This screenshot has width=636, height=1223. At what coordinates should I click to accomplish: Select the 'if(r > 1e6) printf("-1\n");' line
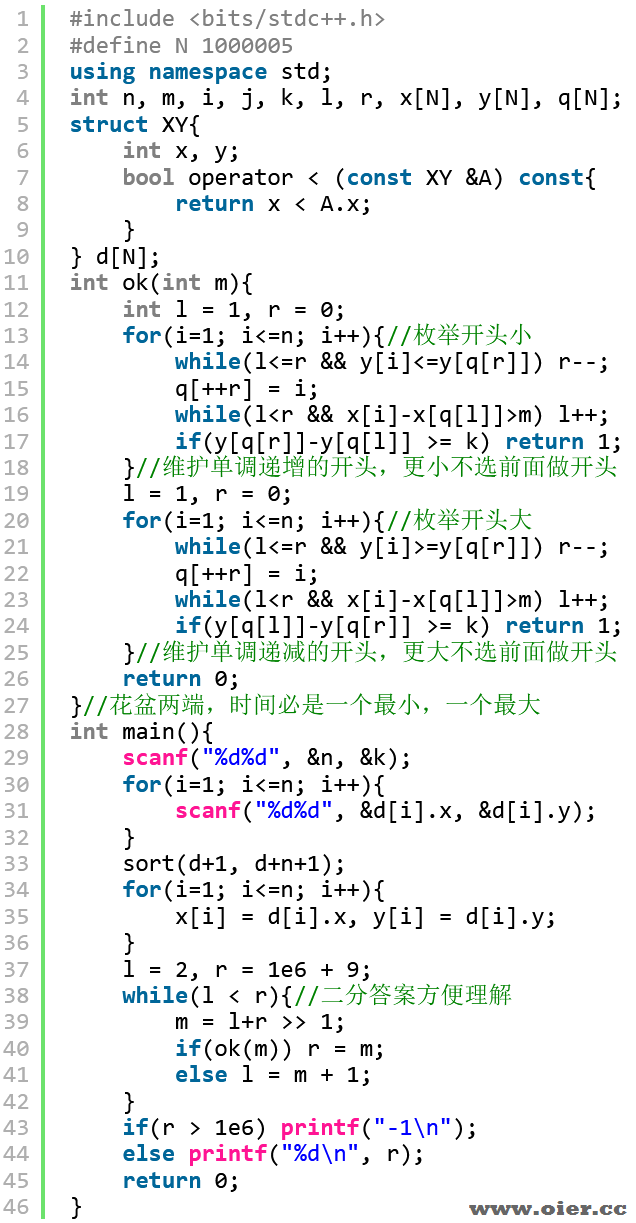(300, 1127)
